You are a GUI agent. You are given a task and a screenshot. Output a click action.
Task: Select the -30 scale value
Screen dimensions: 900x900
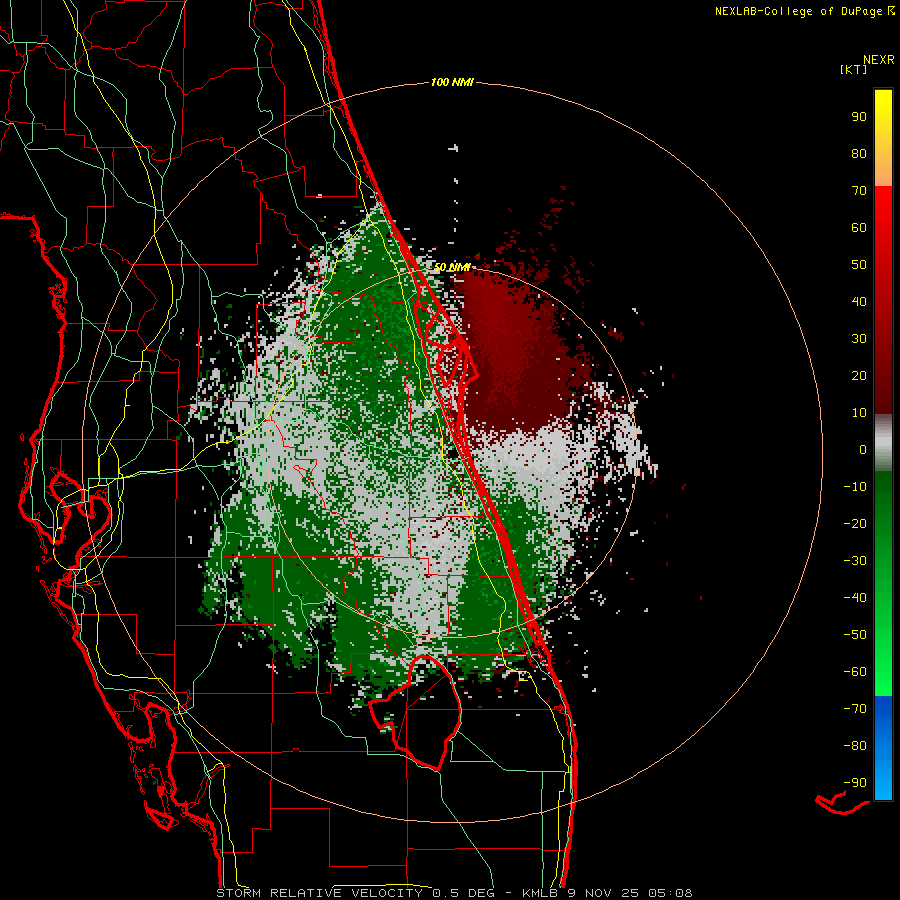pyautogui.click(x=855, y=561)
